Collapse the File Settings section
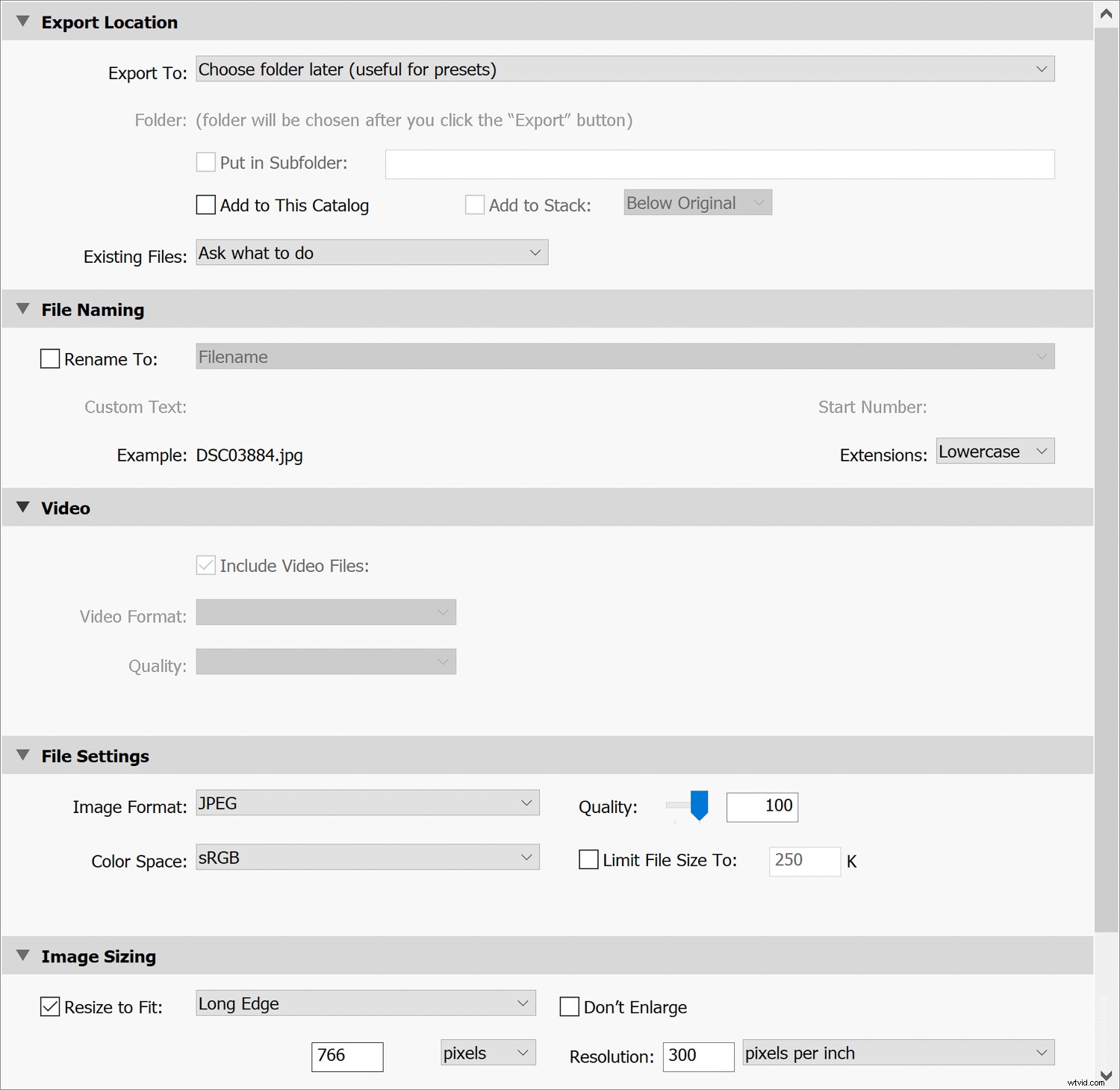The width and height of the screenshot is (1120, 1090). tap(22, 755)
